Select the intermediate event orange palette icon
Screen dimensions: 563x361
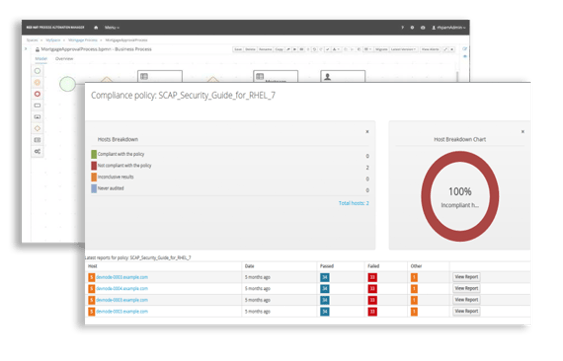pyautogui.click(x=37, y=83)
